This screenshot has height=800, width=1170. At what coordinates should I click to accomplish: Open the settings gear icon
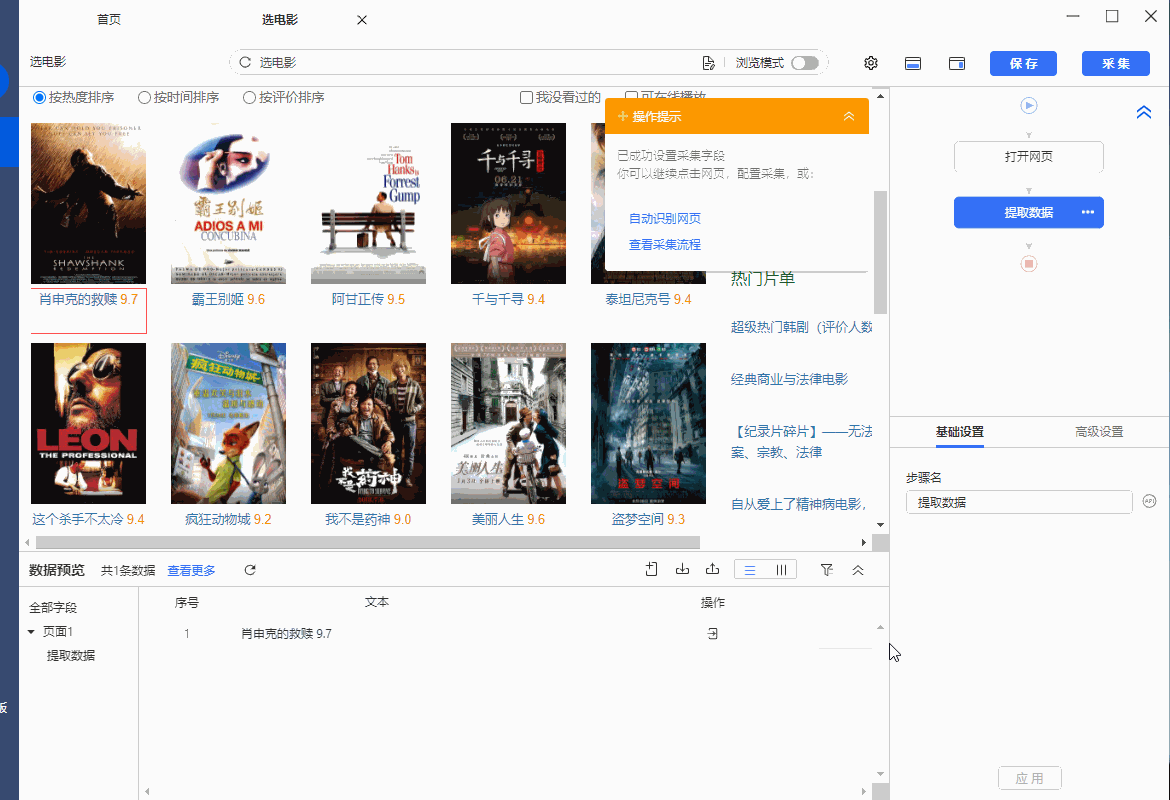click(871, 63)
